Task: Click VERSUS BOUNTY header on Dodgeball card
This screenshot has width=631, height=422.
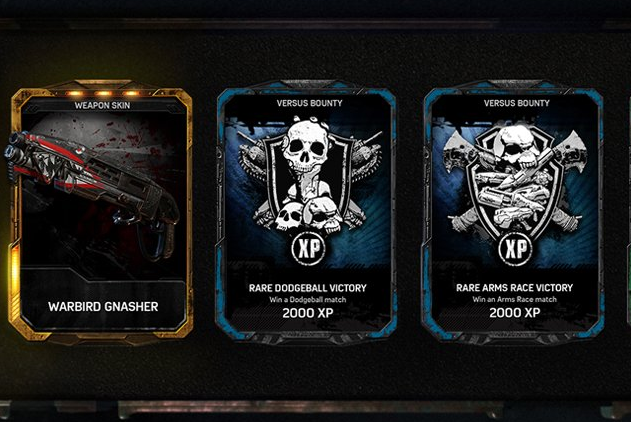Action: click(x=309, y=103)
